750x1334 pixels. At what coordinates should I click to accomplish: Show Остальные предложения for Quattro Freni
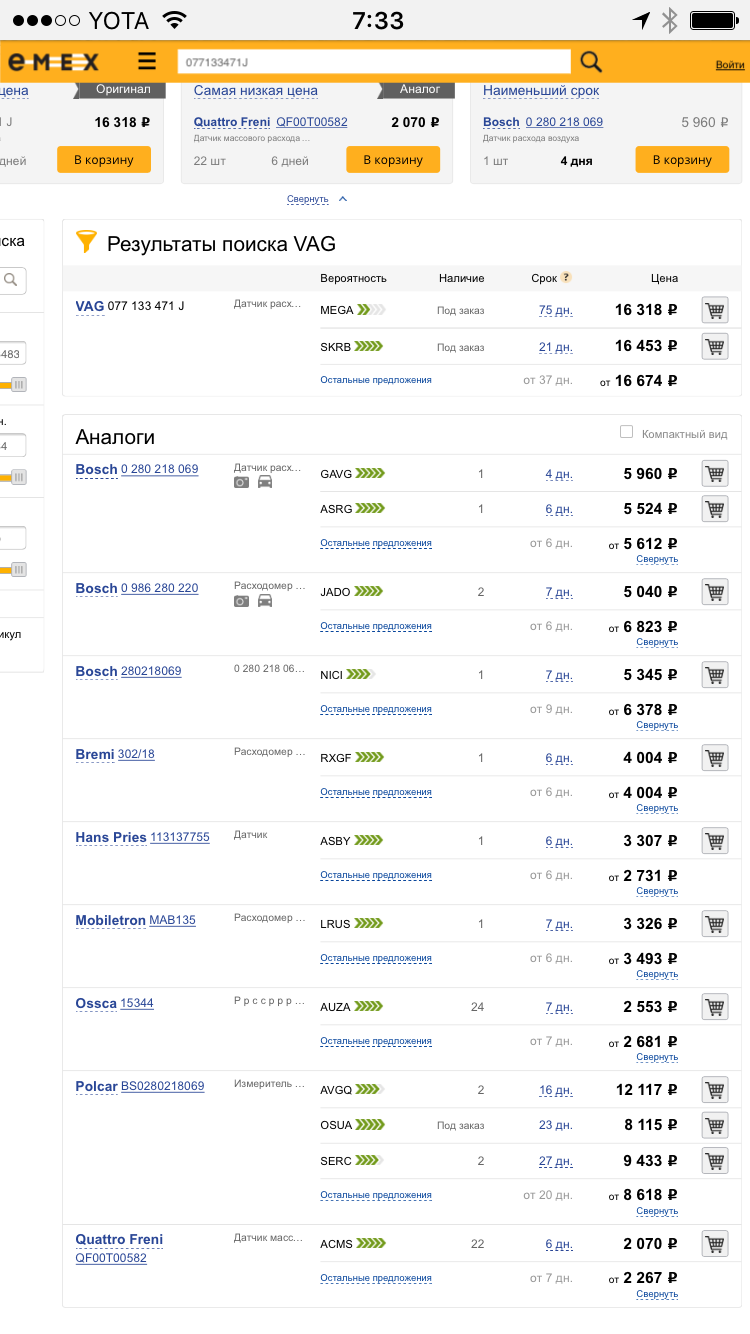coord(376,1278)
